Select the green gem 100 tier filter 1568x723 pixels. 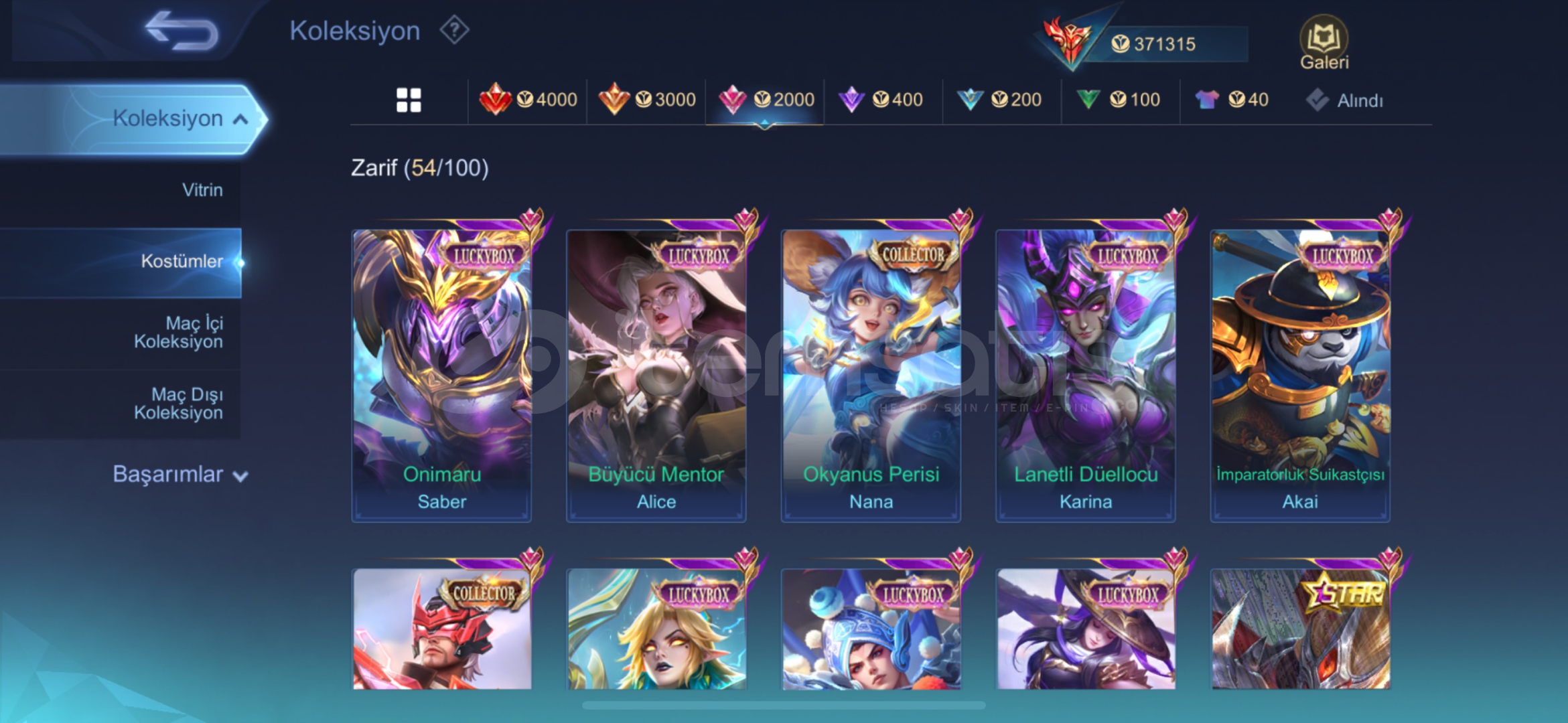pyautogui.click(x=1117, y=100)
